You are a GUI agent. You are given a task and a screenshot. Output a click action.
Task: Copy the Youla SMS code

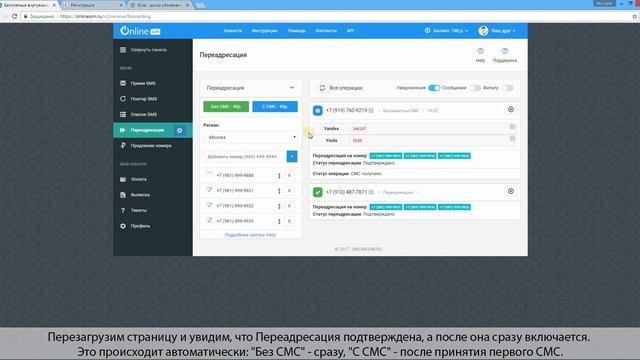(512, 139)
